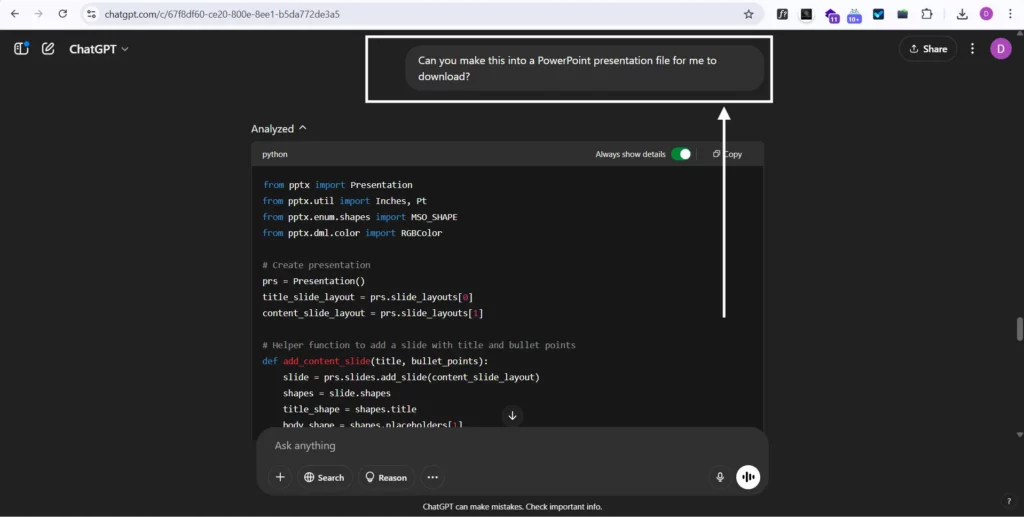Enable the Reason option
The image size is (1024, 517).
coord(385,477)
